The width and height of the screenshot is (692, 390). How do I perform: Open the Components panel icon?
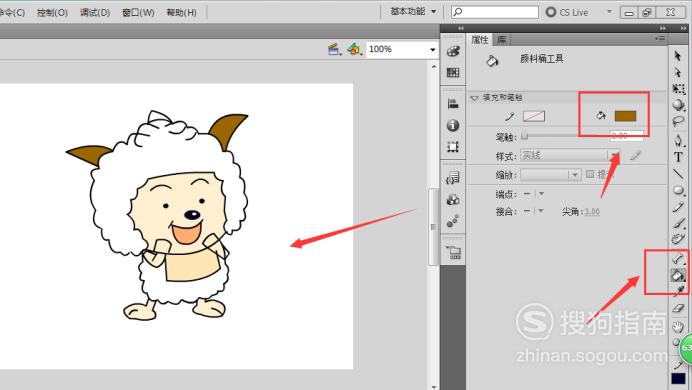[453, 199]
